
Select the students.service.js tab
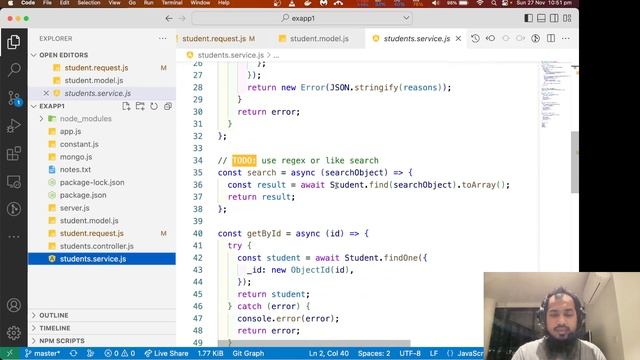[x=416, y=38]
